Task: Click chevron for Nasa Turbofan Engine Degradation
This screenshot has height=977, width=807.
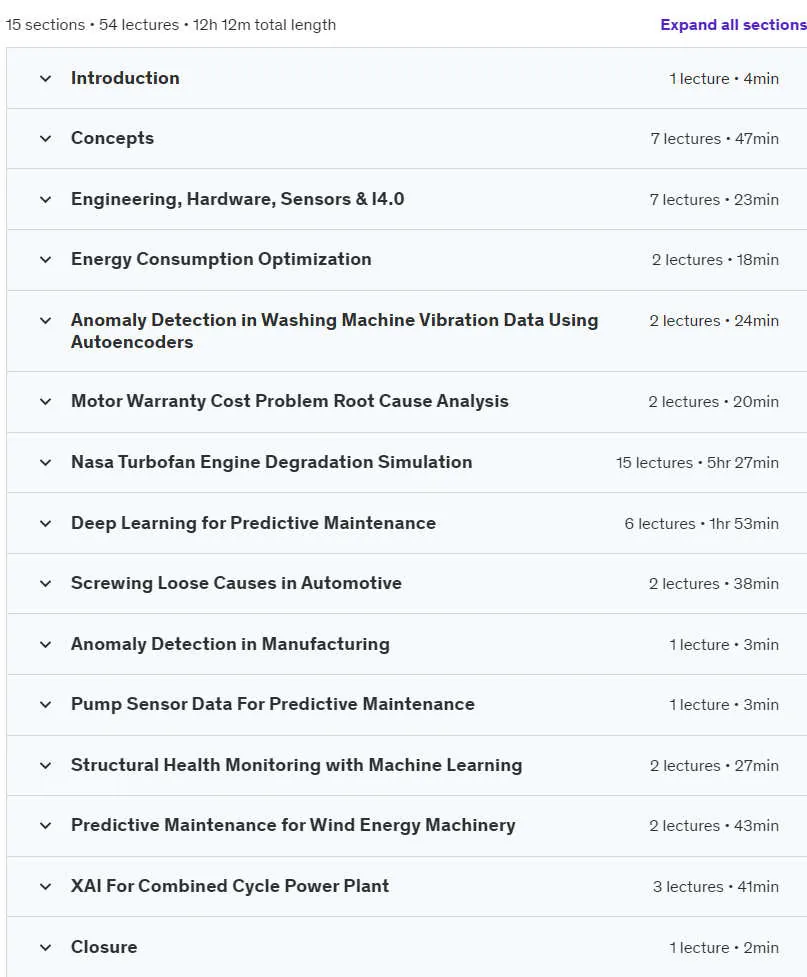Action: tap(45, 462)
